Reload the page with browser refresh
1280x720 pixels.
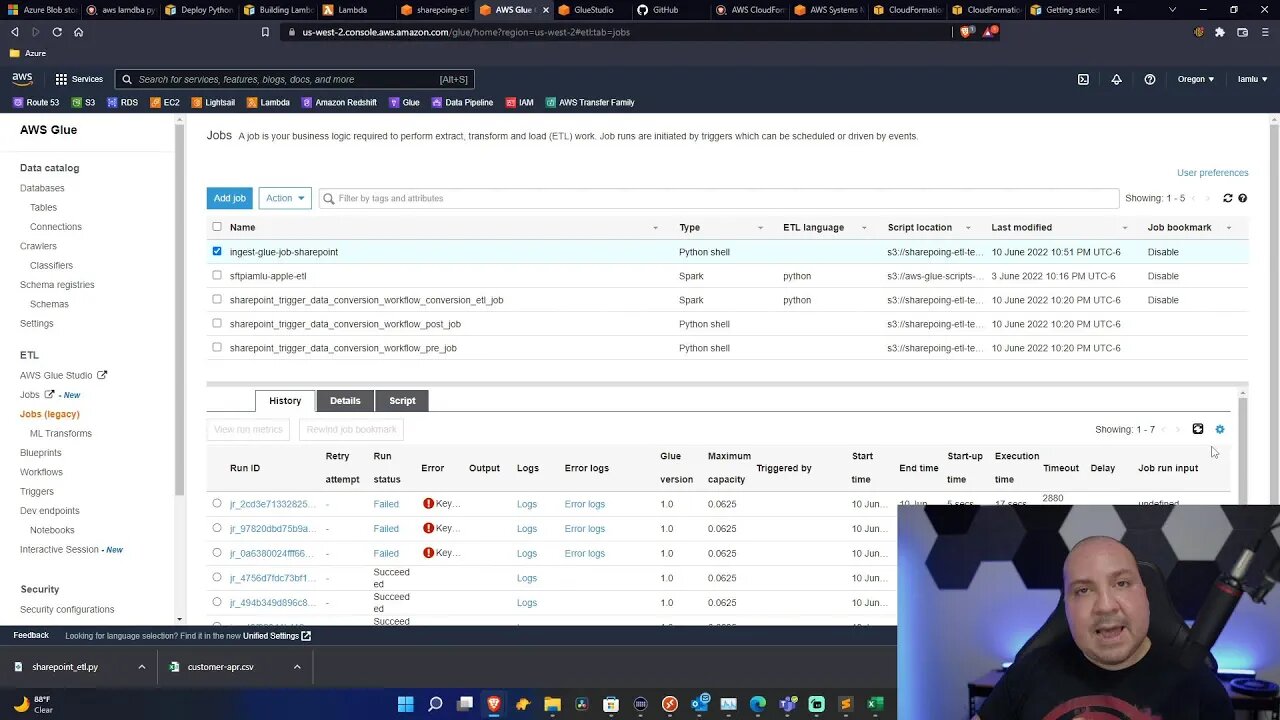point(57,32)
